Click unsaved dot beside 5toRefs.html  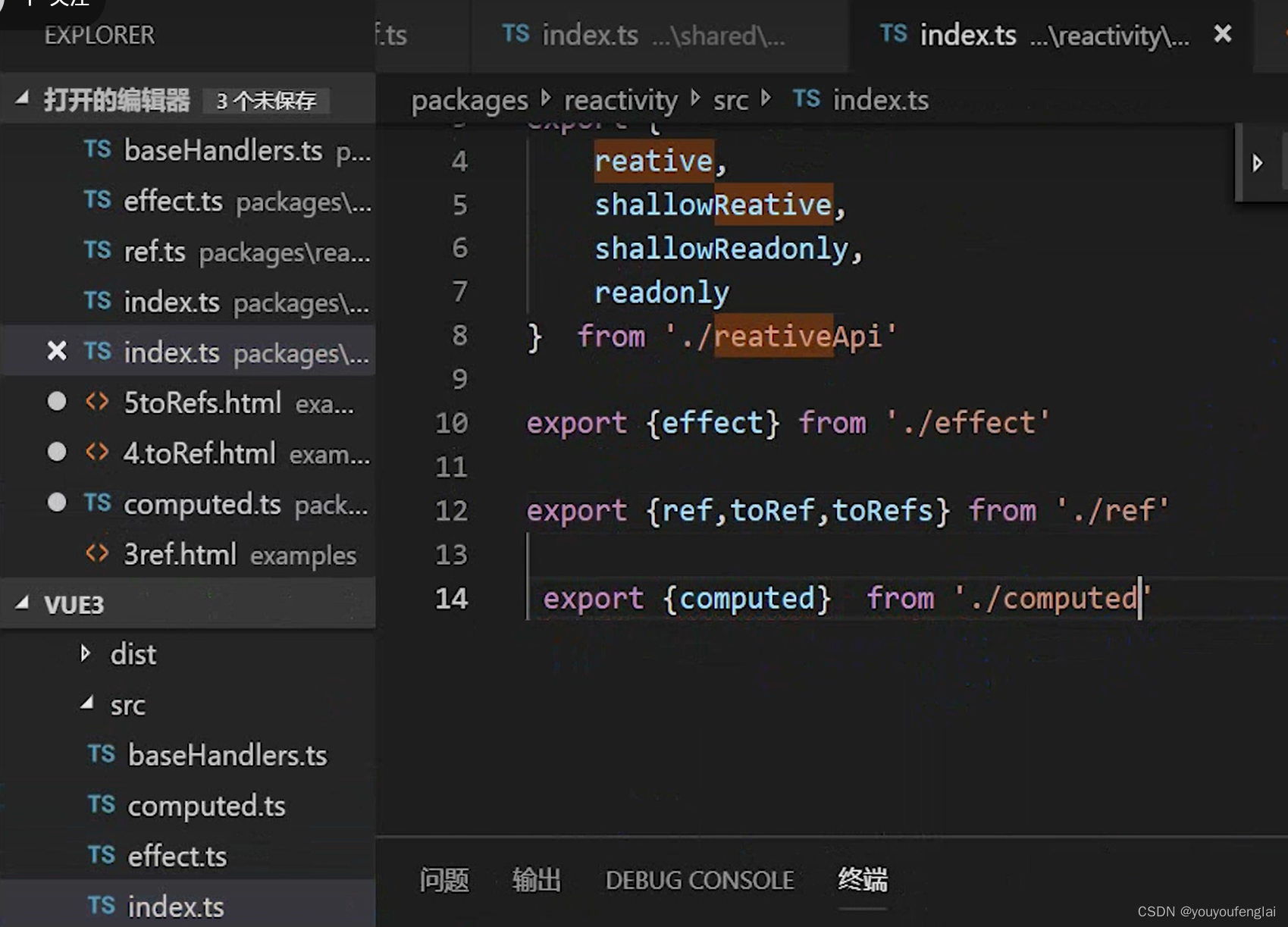pos(57,402)
